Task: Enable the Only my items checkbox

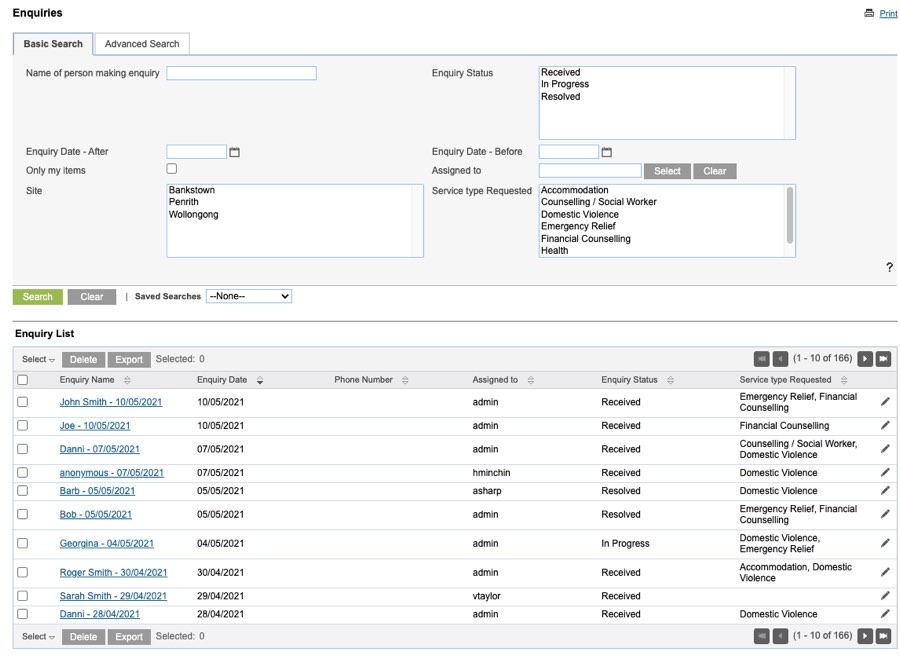Action: click(x=172, y=169)
